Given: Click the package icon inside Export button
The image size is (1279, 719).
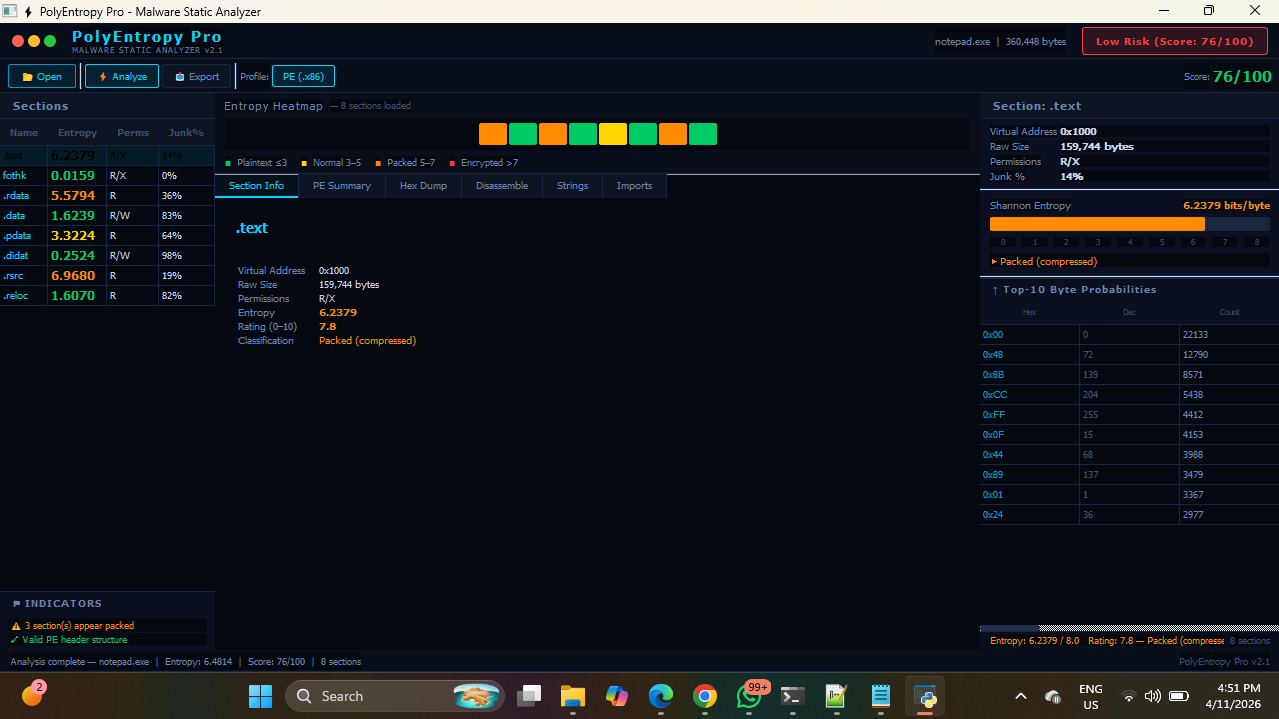Looking at the screenshot, I should coord(180,76).
